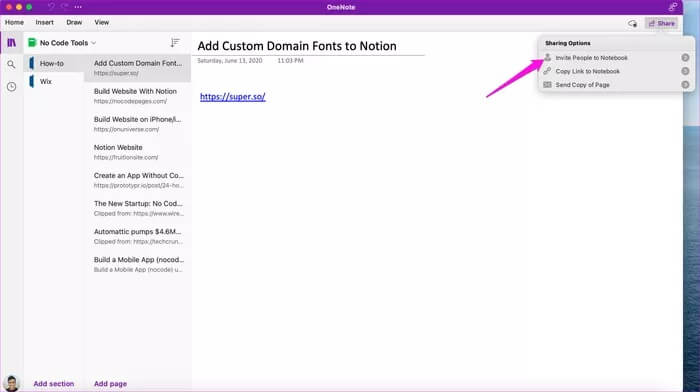Image resolution: width=700 pixels, height=392 pixels.
Task: Expand the No Code Tools notebook dropdown
Action: pyautogui.click(x=94, y=43)
